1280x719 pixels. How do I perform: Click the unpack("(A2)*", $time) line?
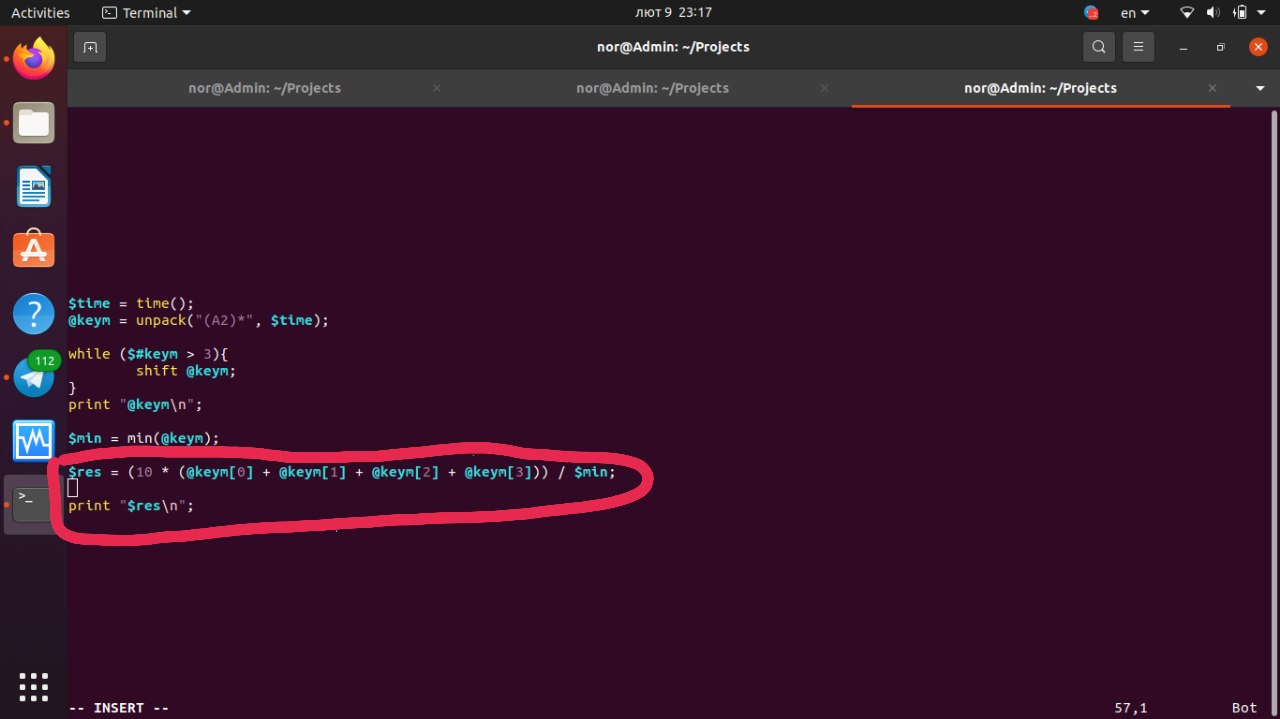tap(198, 320)
